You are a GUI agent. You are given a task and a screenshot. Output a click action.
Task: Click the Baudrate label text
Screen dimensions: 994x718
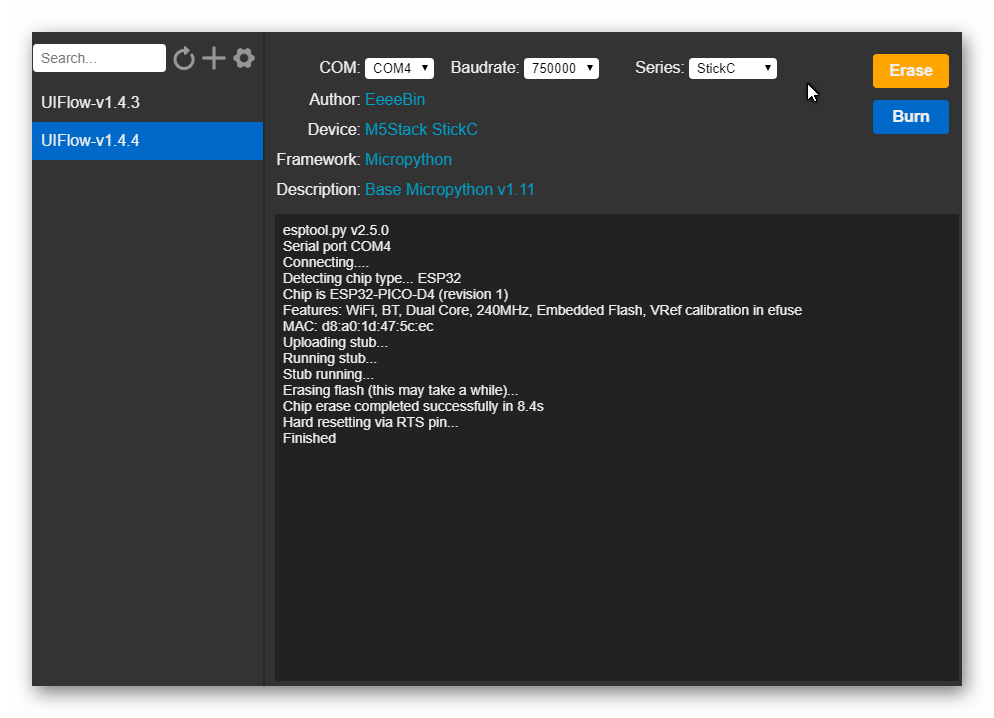[x=485, y=68]
